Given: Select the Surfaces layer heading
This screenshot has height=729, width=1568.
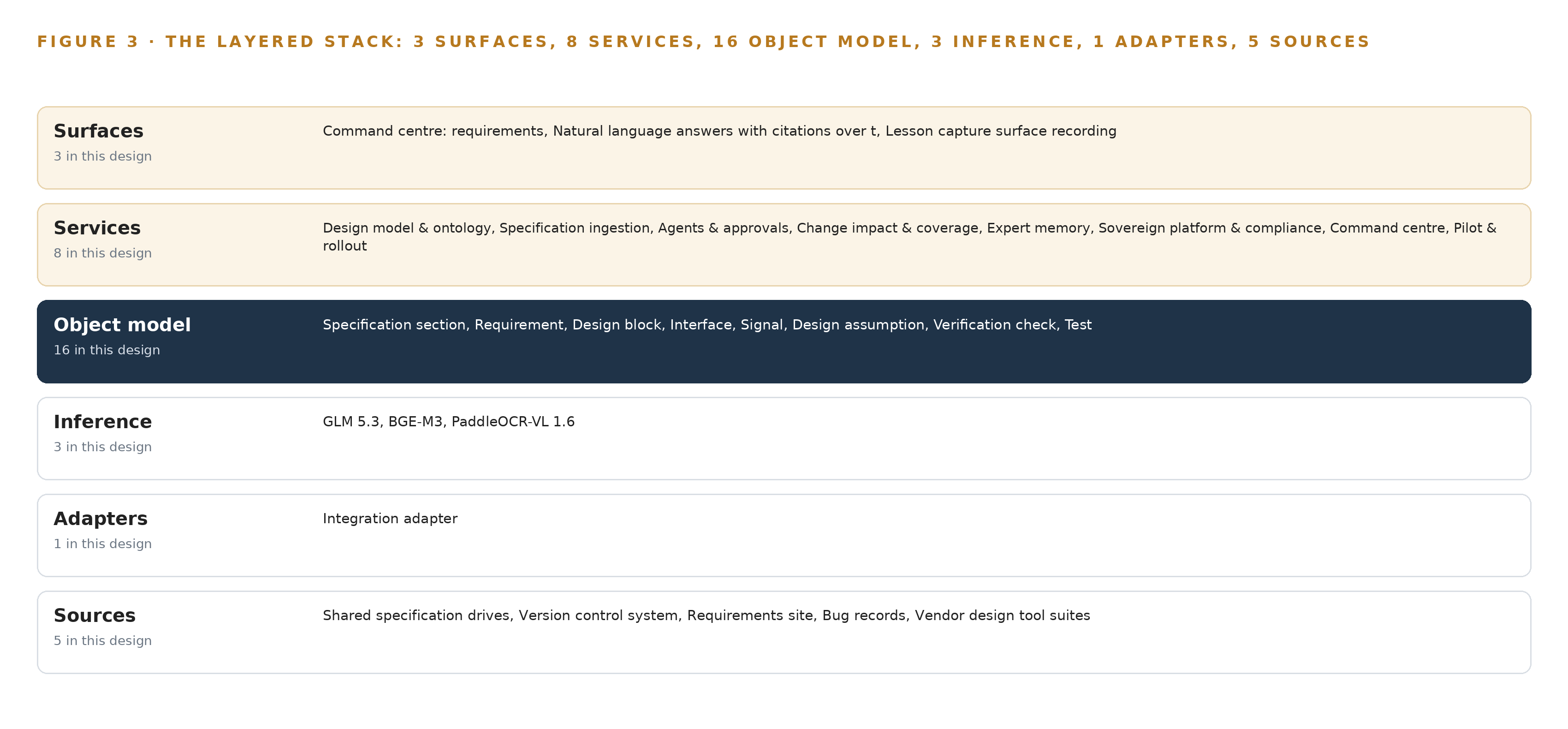Looking at the screenshot, I should (x=99, y=131).
